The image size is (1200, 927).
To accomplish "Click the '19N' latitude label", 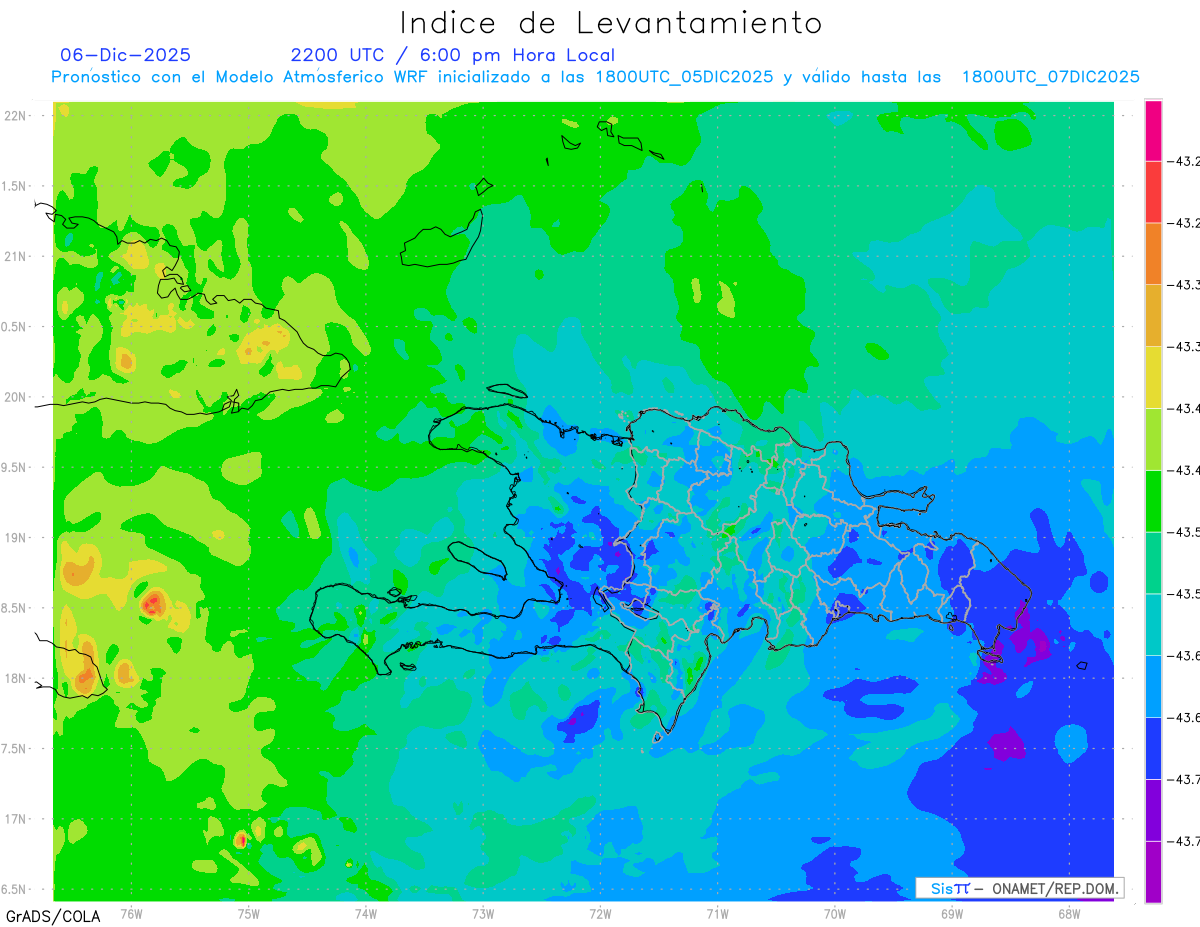I will tap(15, 538).
